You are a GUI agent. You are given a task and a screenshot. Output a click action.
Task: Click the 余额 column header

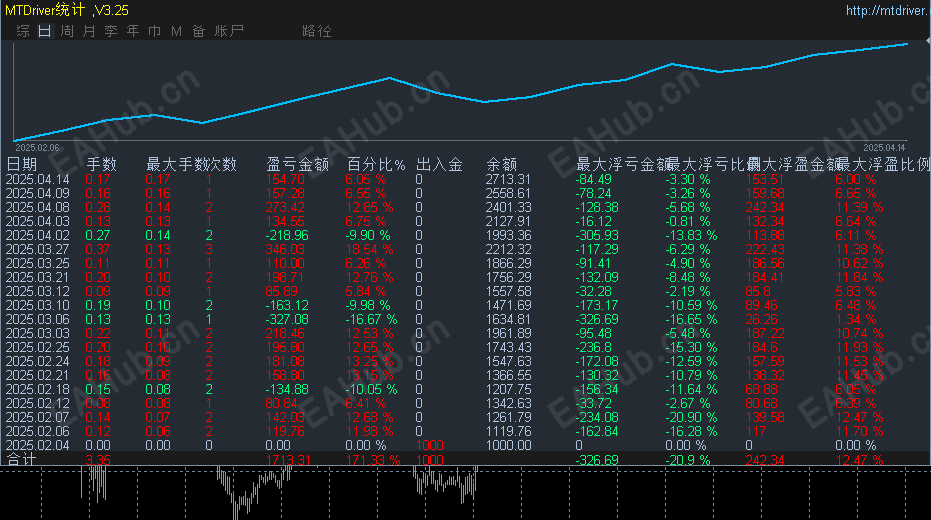501,164
